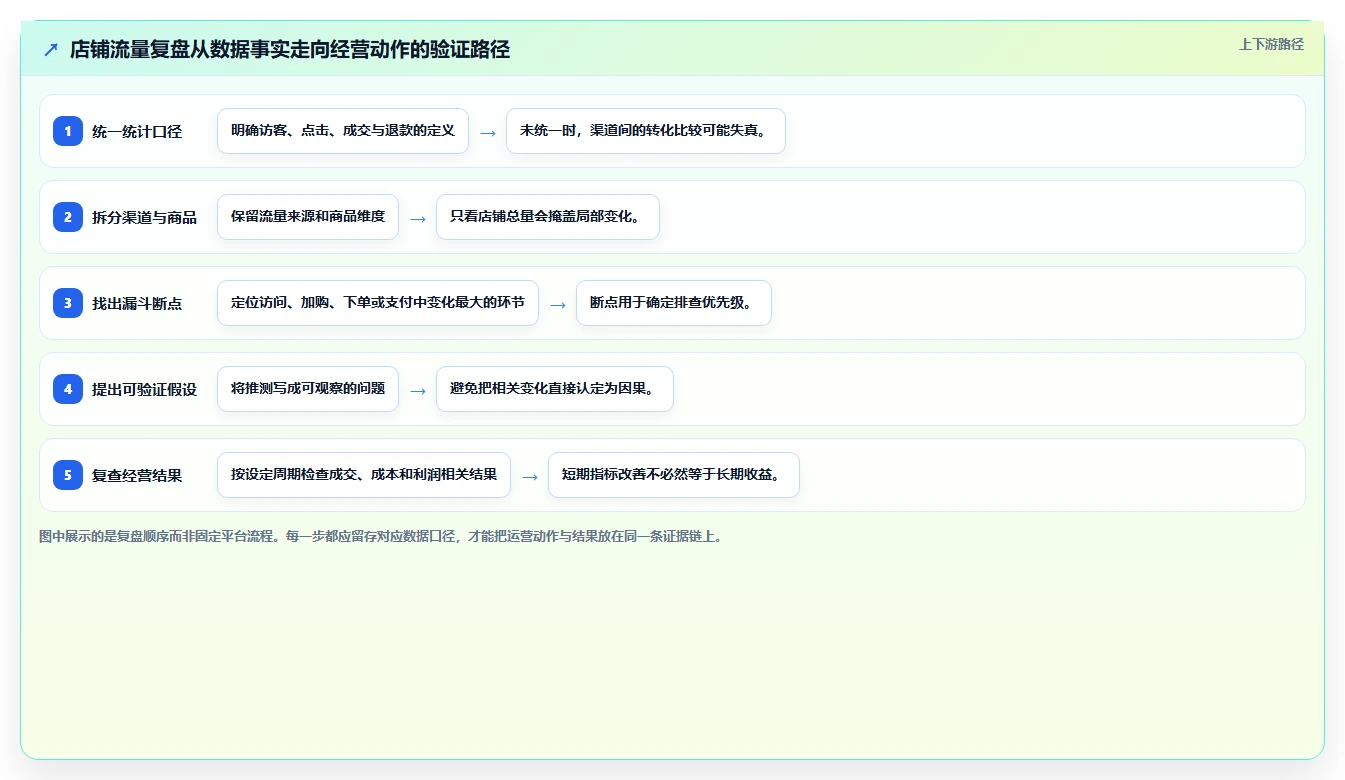Click the box 保留流量来源和商品维度
The height and width of the screenshot is (780, 1345).
[308, 217]
